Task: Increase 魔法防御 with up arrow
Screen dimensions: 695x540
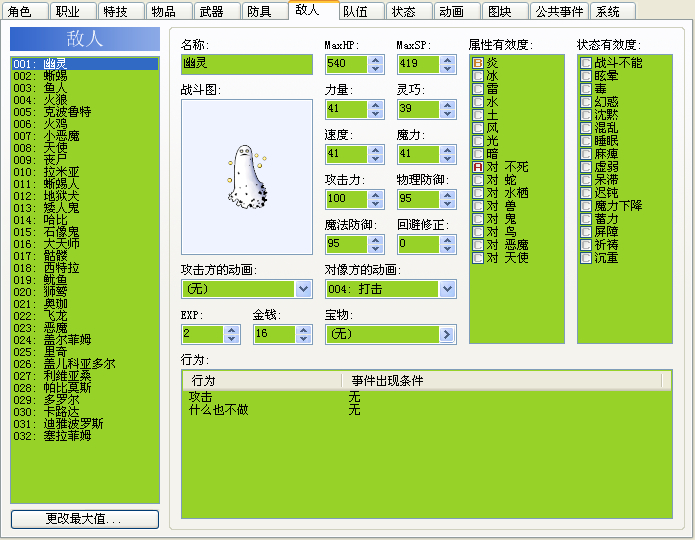Action: click(375, 240)
